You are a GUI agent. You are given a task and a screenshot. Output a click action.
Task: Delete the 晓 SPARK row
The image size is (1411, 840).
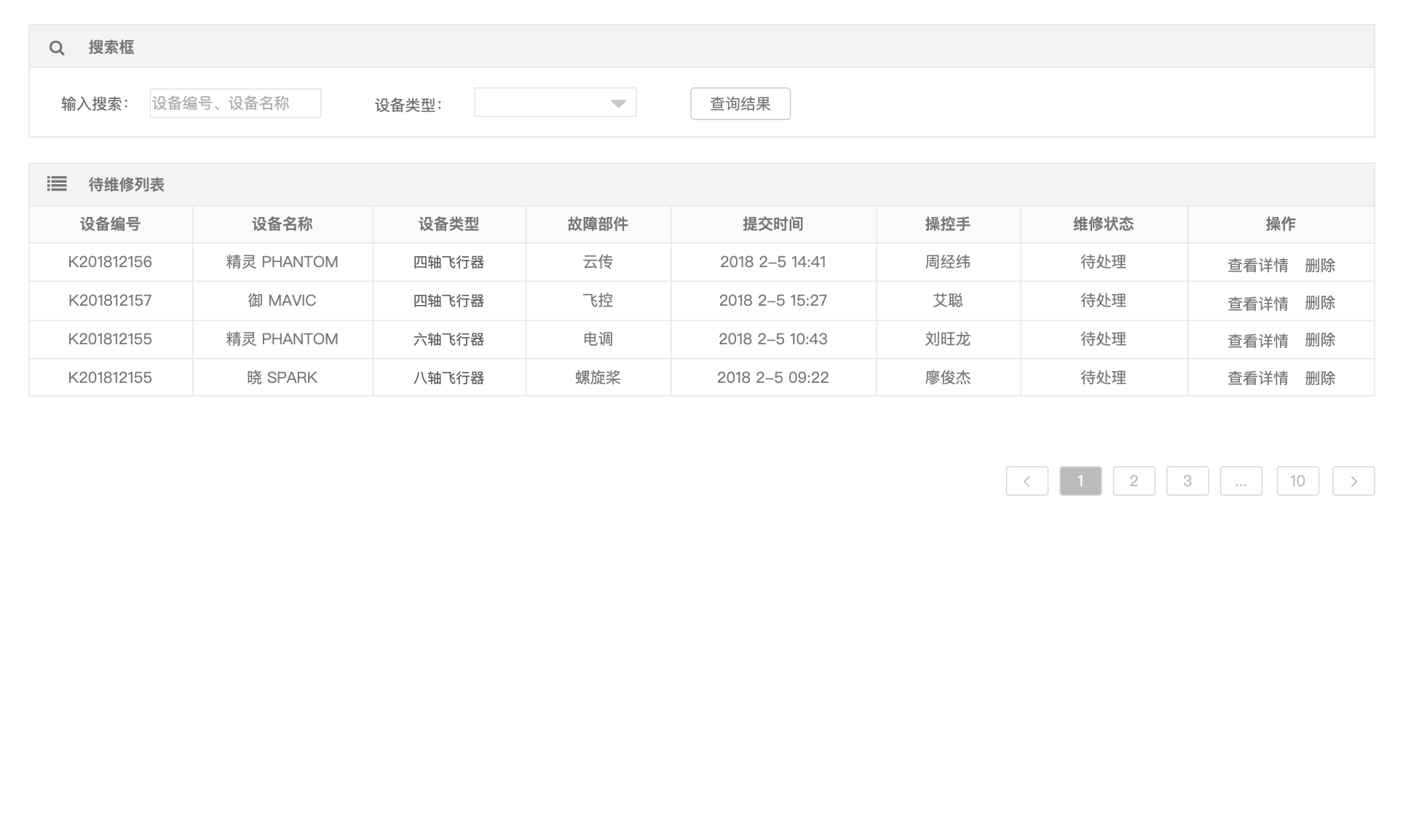coord(1319,379)
